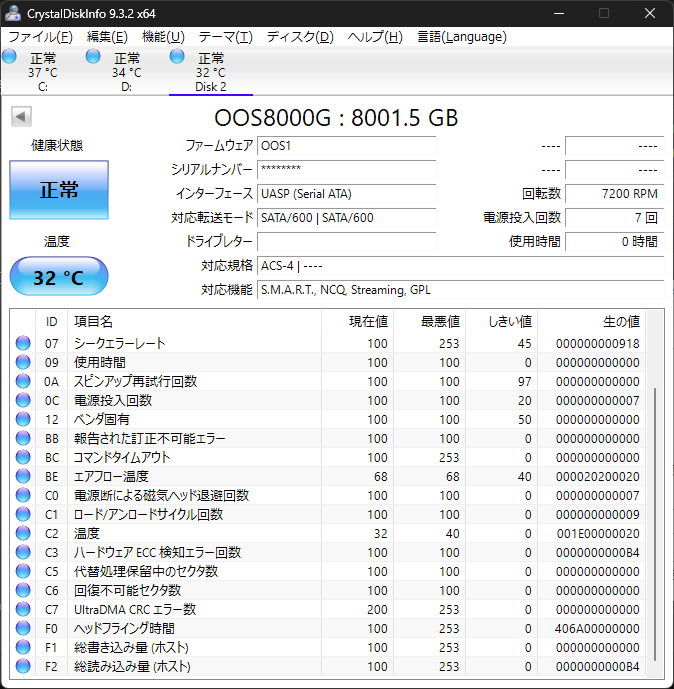Click the SMART list vertical scrollbar
Viewport: 674px width, 689px height.
655,525
